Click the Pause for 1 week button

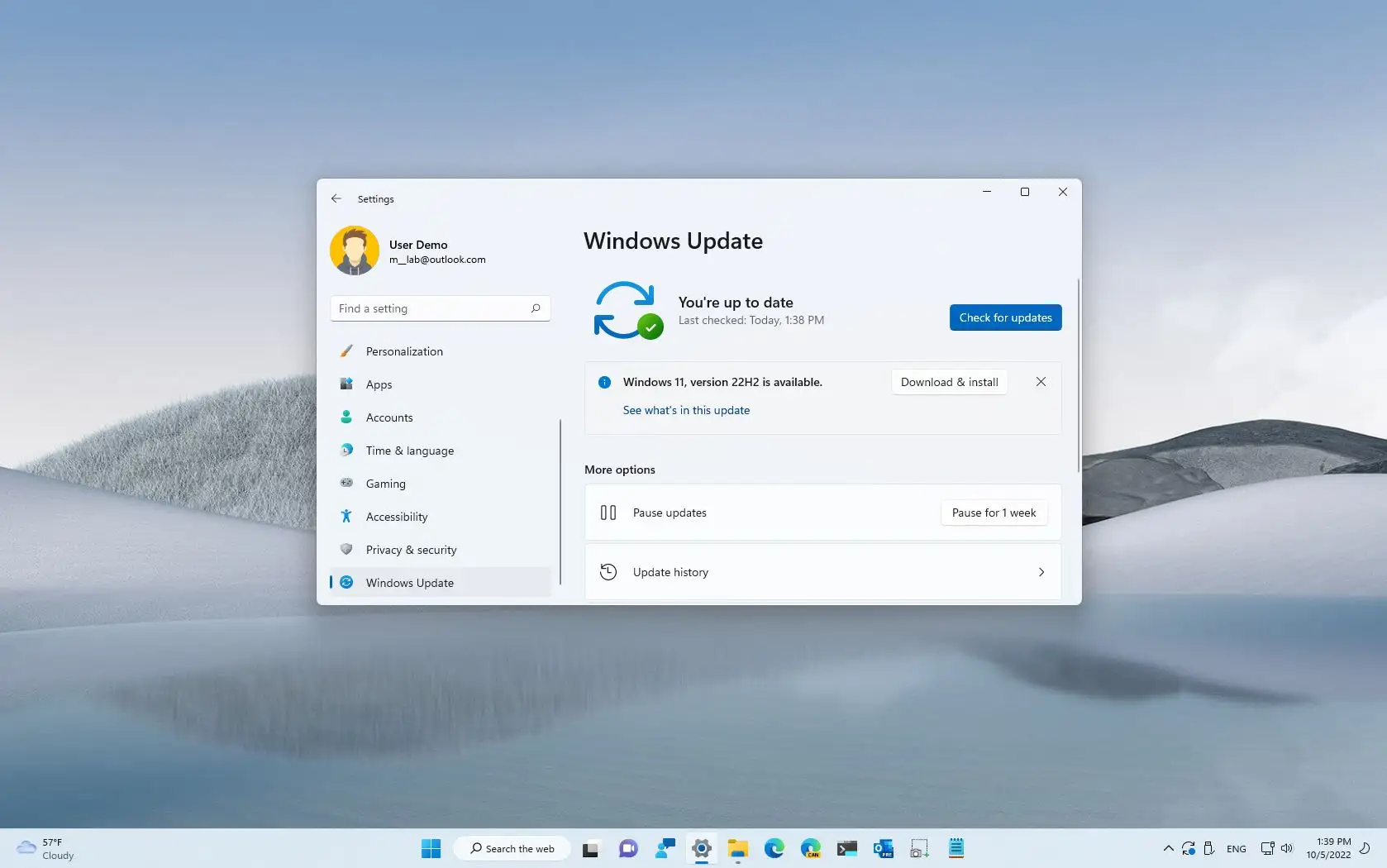994,513
